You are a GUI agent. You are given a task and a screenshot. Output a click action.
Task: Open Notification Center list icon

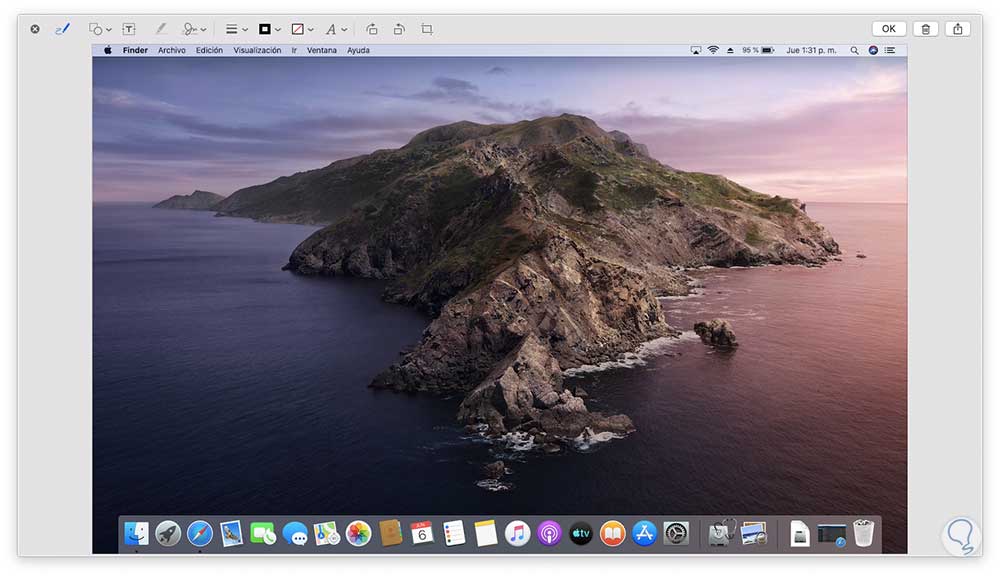click(x=890, y=50)
